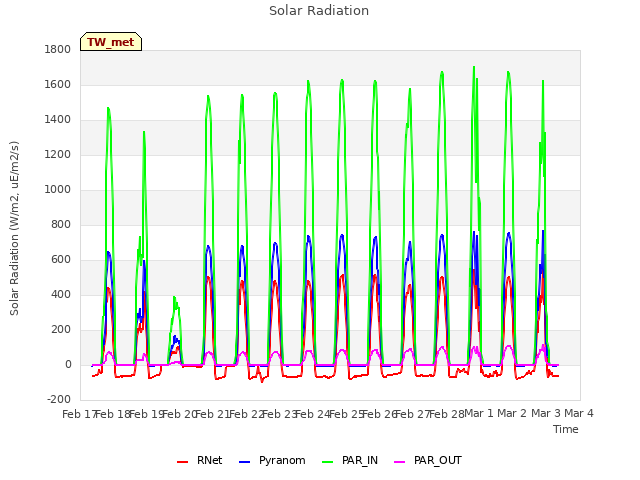The width and height of the screenshot is (640, 480).
Task: Click the 200 y-axis tick label
Action: [x=61, y=329]
